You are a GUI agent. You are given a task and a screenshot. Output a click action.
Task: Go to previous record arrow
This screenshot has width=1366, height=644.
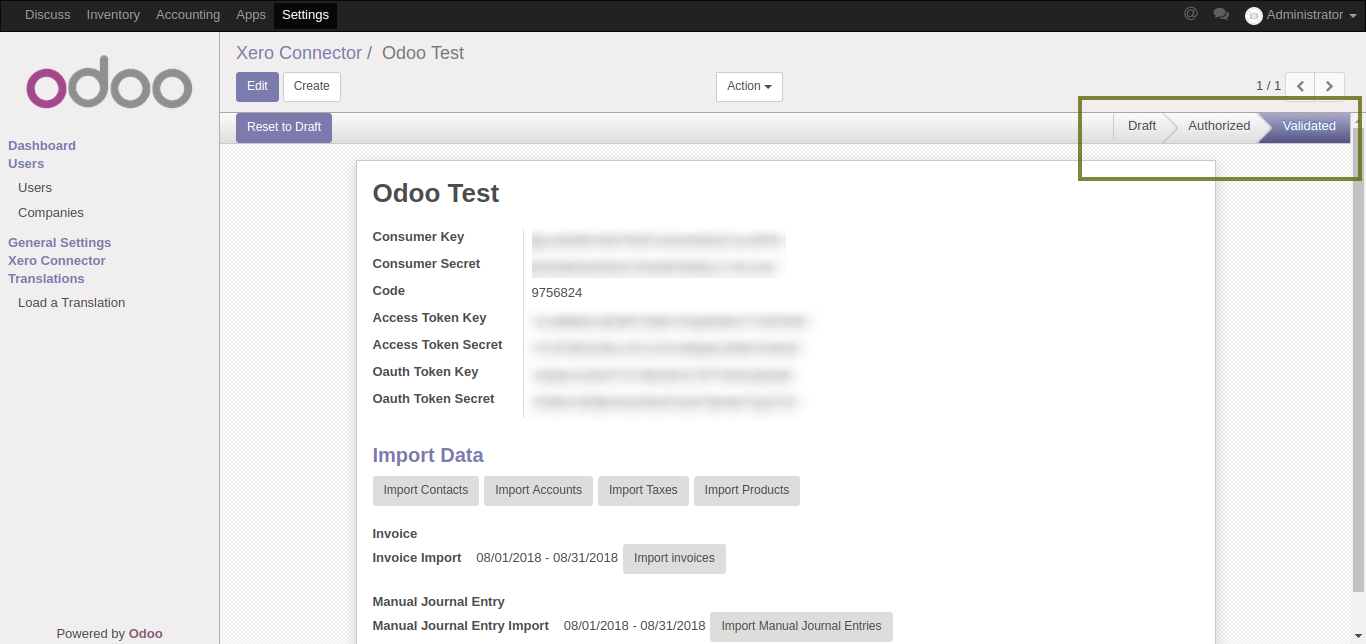1300,86
